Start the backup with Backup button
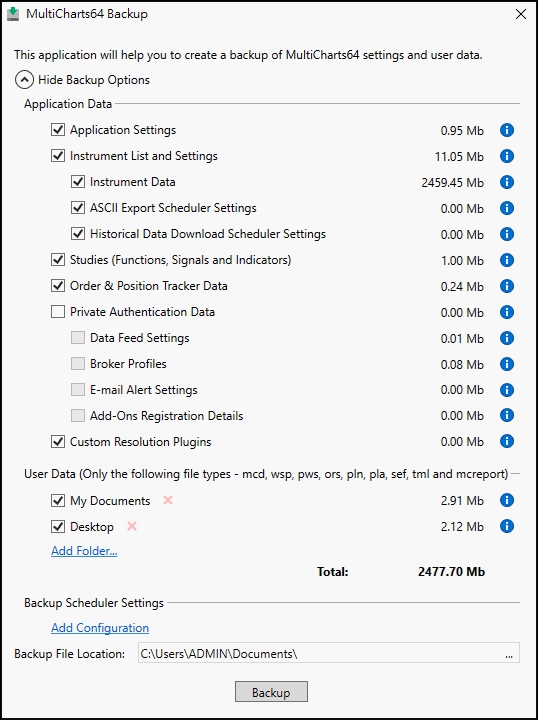The height and width of the screenshot is (720, 538). [x=271, y=692]
